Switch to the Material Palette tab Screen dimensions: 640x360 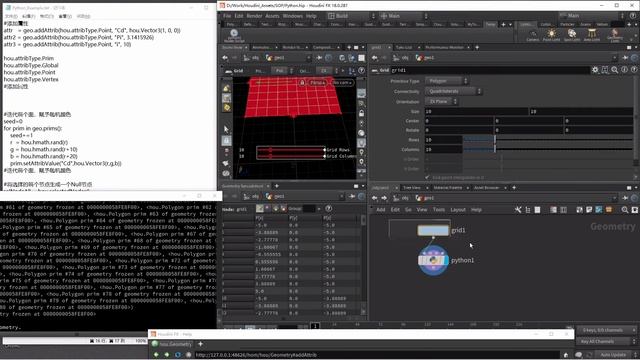448,188
